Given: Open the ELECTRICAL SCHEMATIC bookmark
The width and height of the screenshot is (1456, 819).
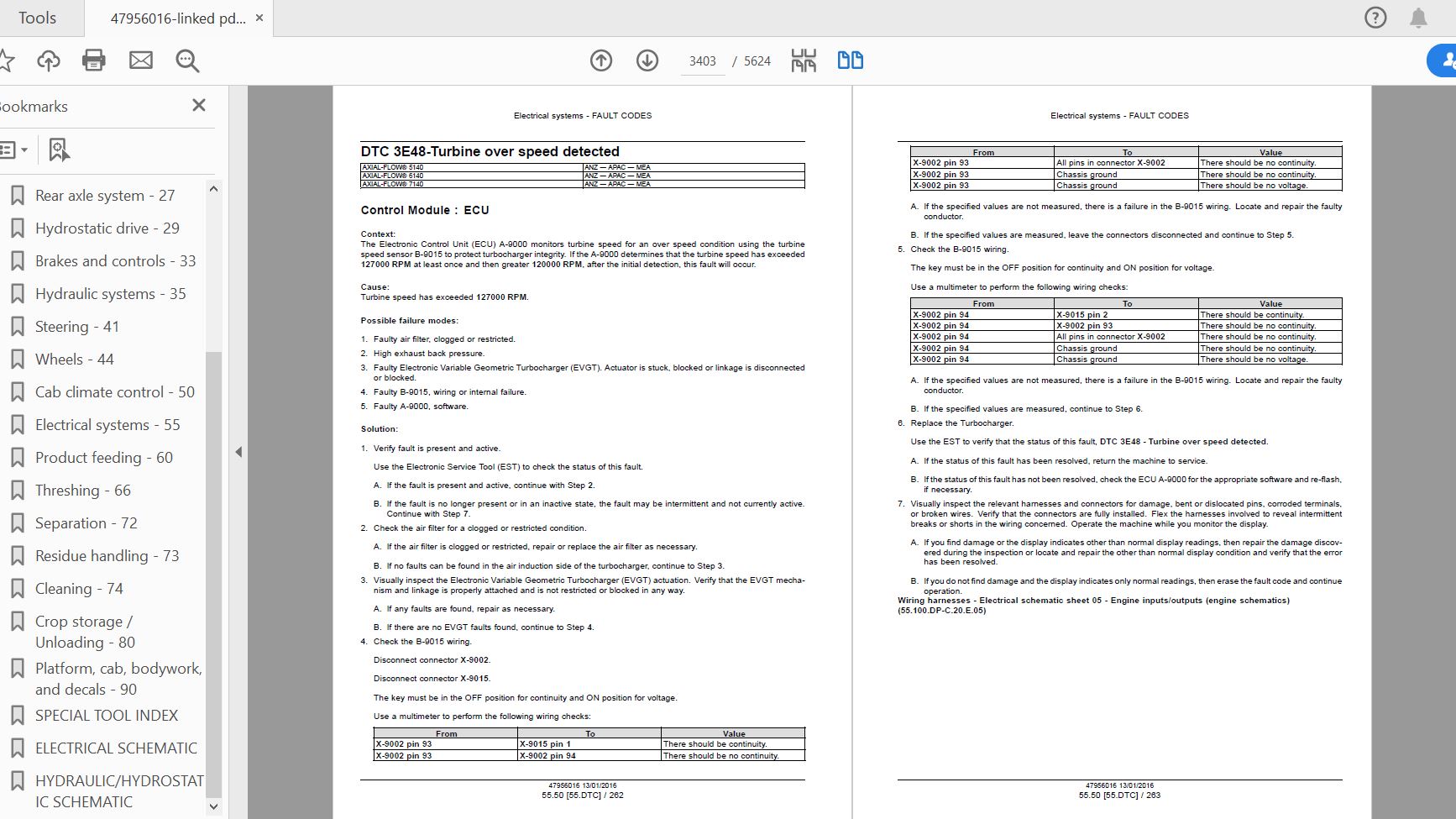Looking at the screenshot, I should click(116, 748).
